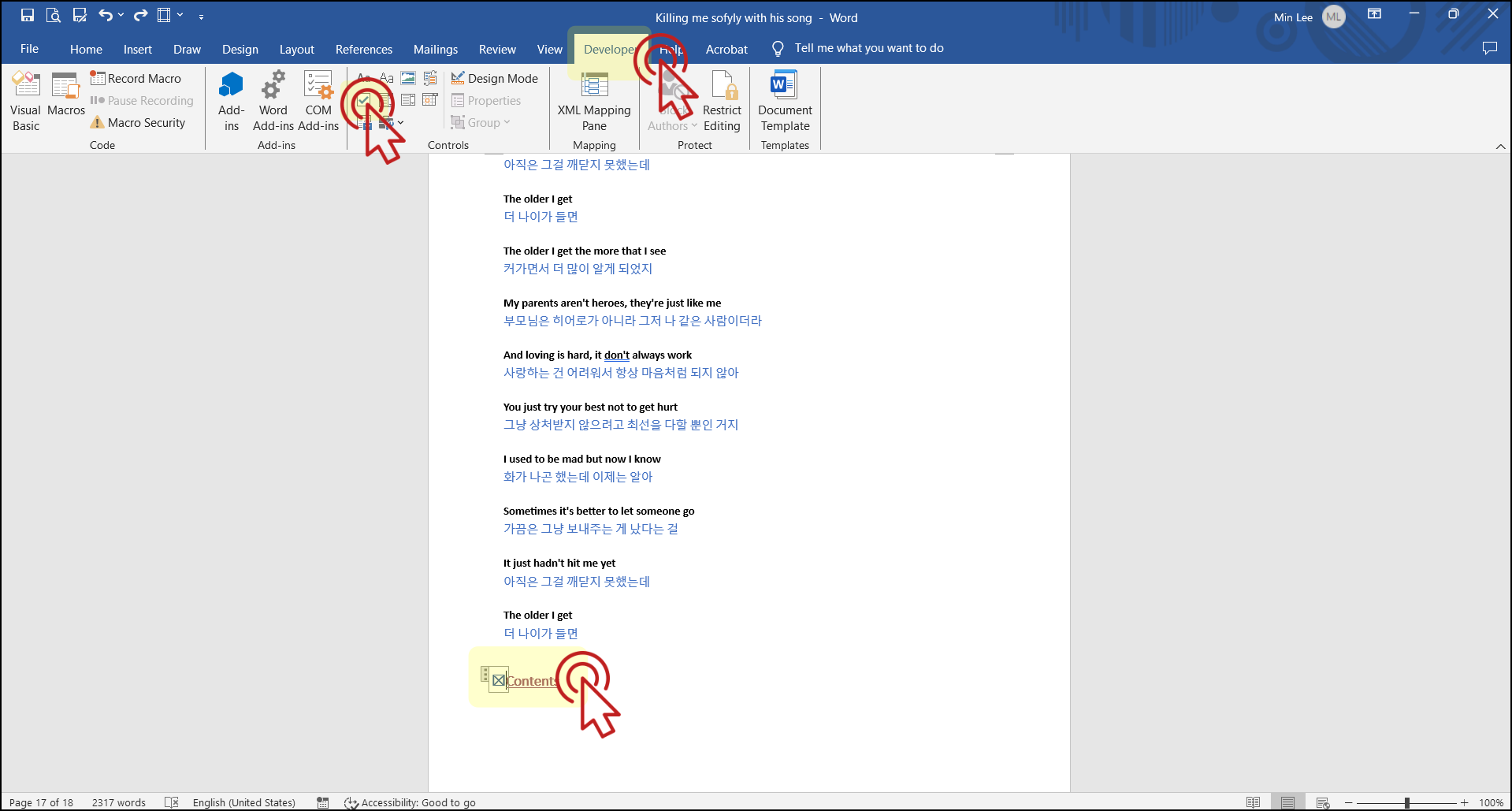The width and height of the screenshot is (1512, 811).
Task: Insert Repeating Section content control
Action: coord(365,122)
